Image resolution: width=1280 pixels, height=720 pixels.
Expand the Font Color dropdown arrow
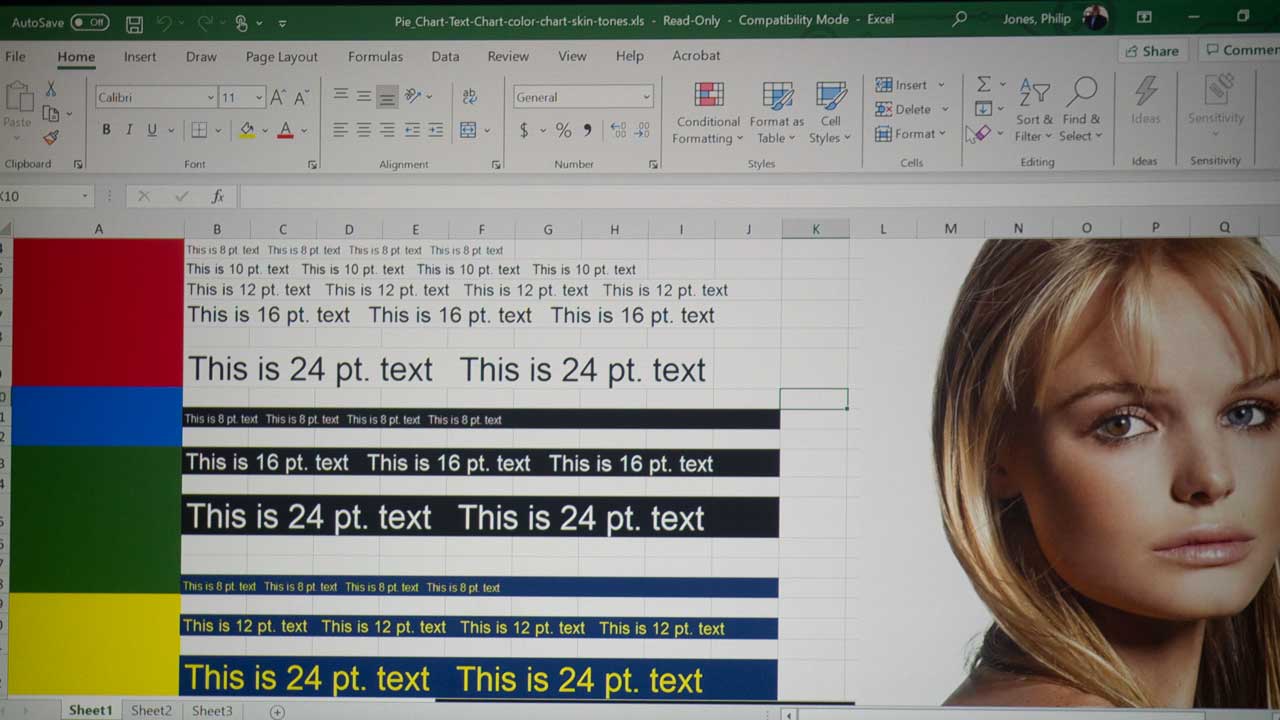304,131
